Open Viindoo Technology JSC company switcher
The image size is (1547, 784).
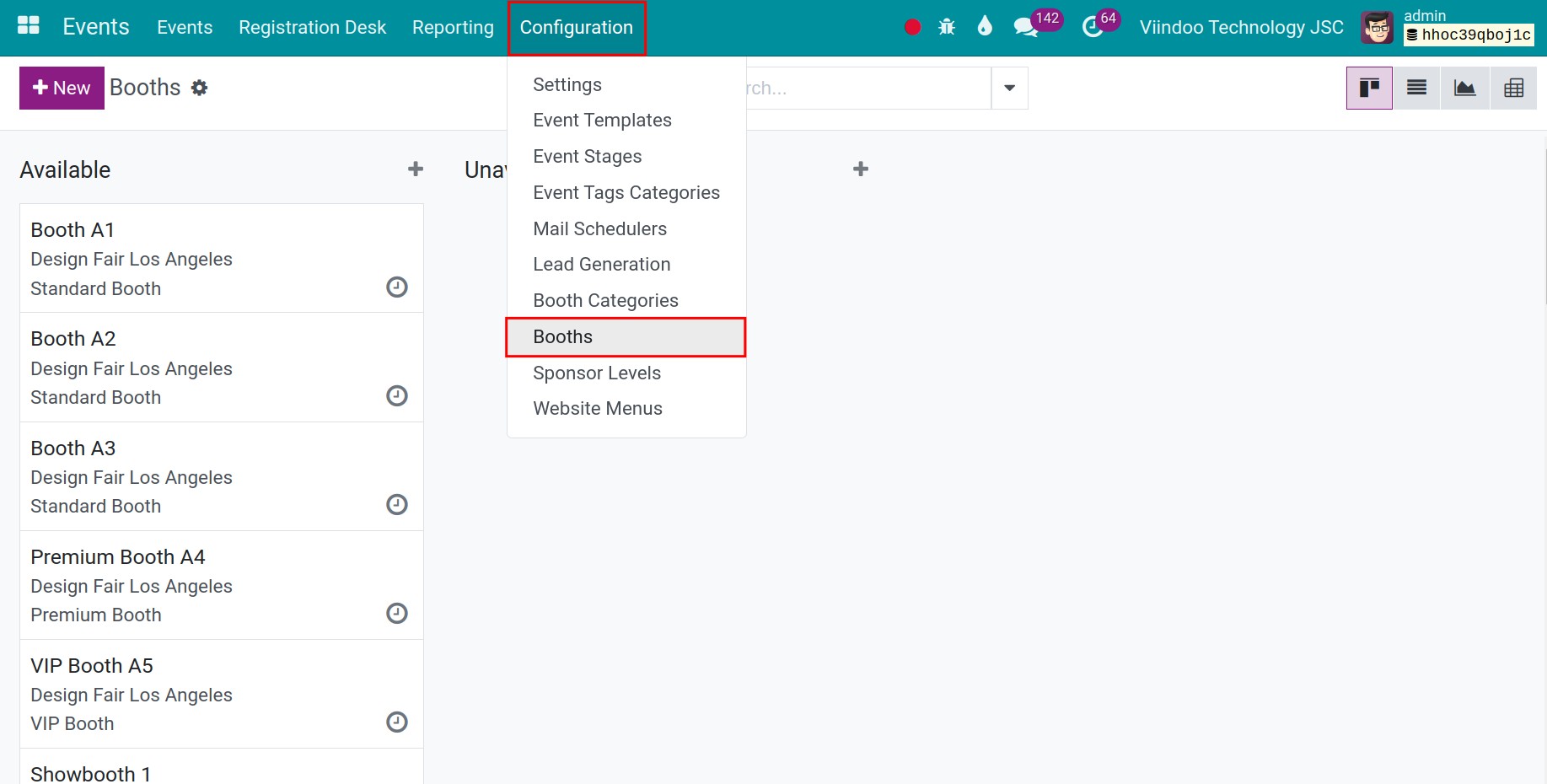(1241, 28)
